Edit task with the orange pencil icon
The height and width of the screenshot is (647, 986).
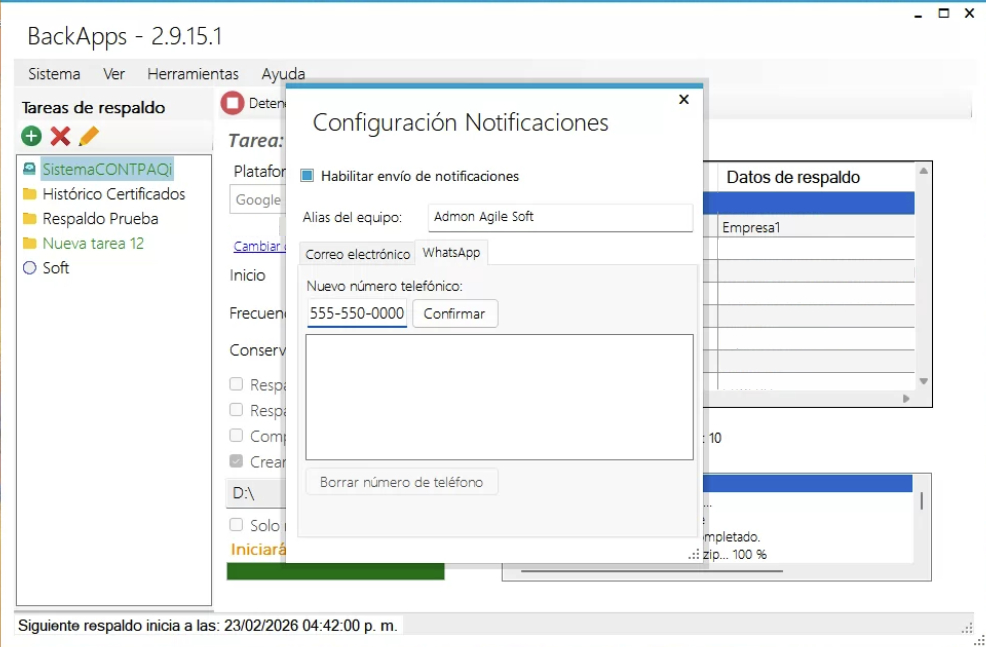pyautogui.click(x=89, y=136)
